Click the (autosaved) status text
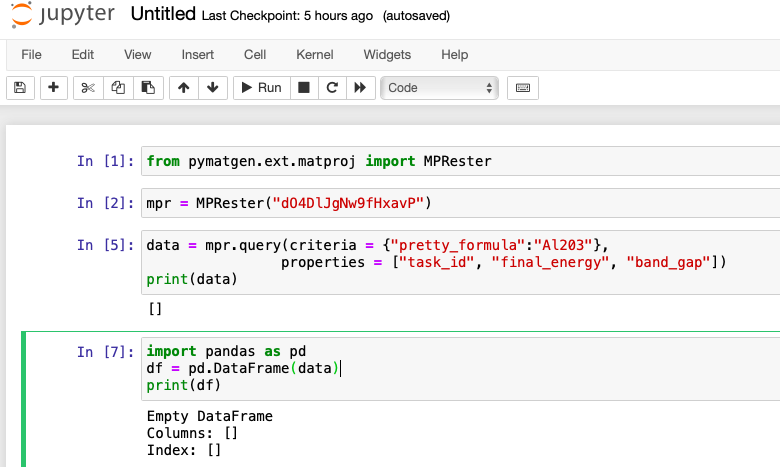Viewport: 780px width, 467px height. (416, 16)
